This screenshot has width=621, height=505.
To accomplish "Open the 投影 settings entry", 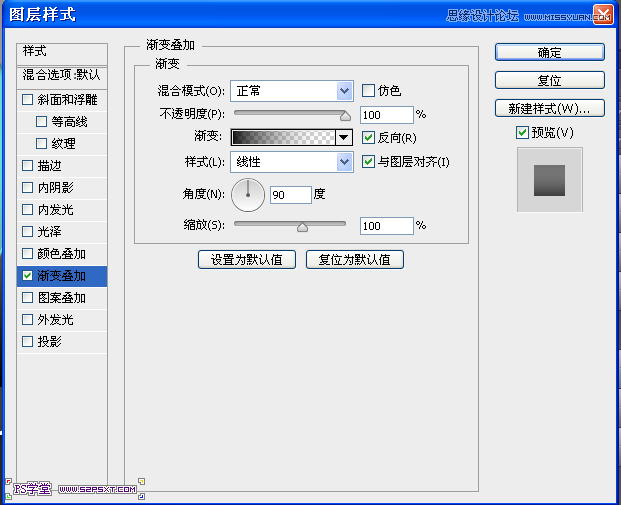I will coord(50,341).
